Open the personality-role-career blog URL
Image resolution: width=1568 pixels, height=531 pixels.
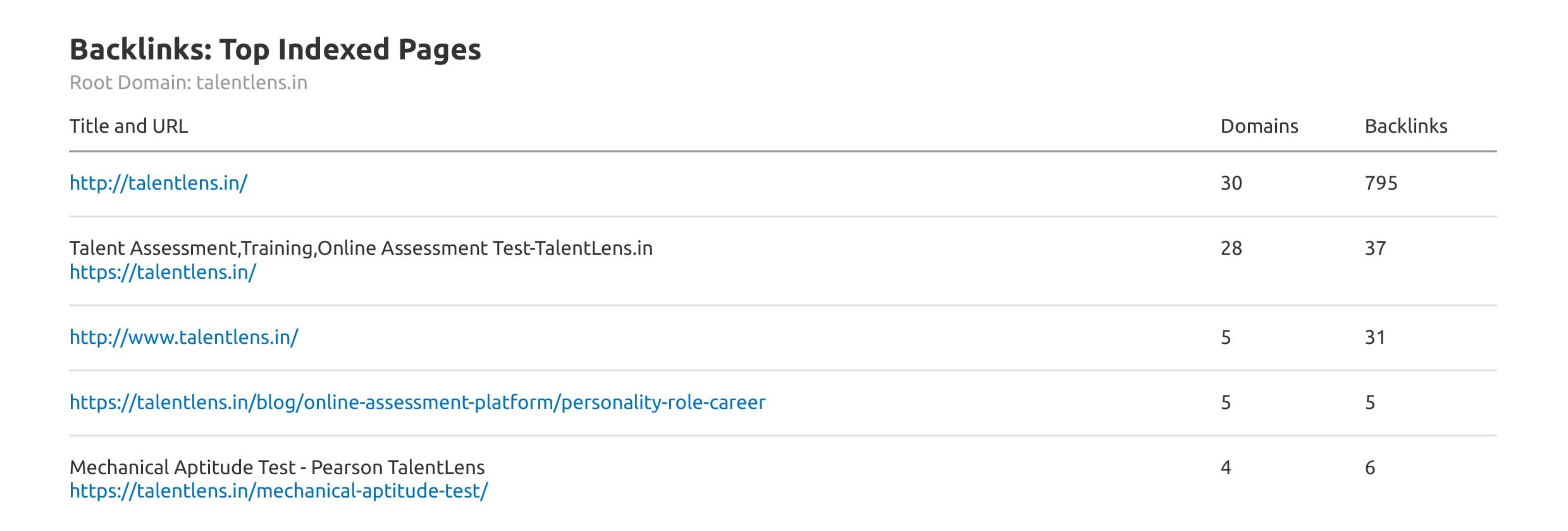tap(417, 403)
